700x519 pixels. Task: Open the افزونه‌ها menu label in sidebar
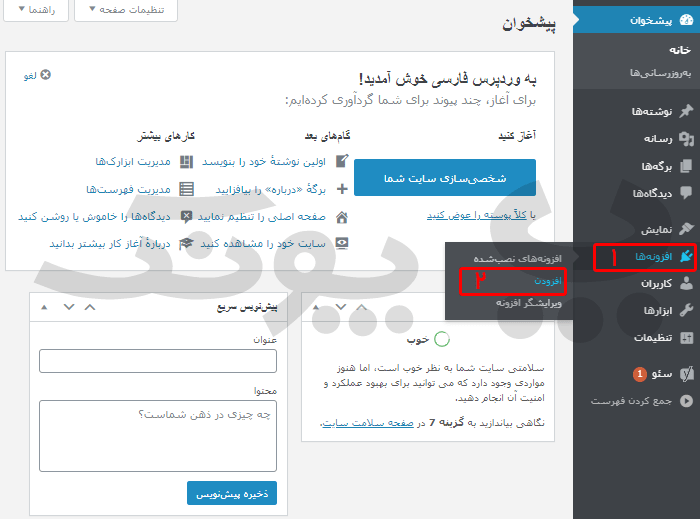coord(654,256)
